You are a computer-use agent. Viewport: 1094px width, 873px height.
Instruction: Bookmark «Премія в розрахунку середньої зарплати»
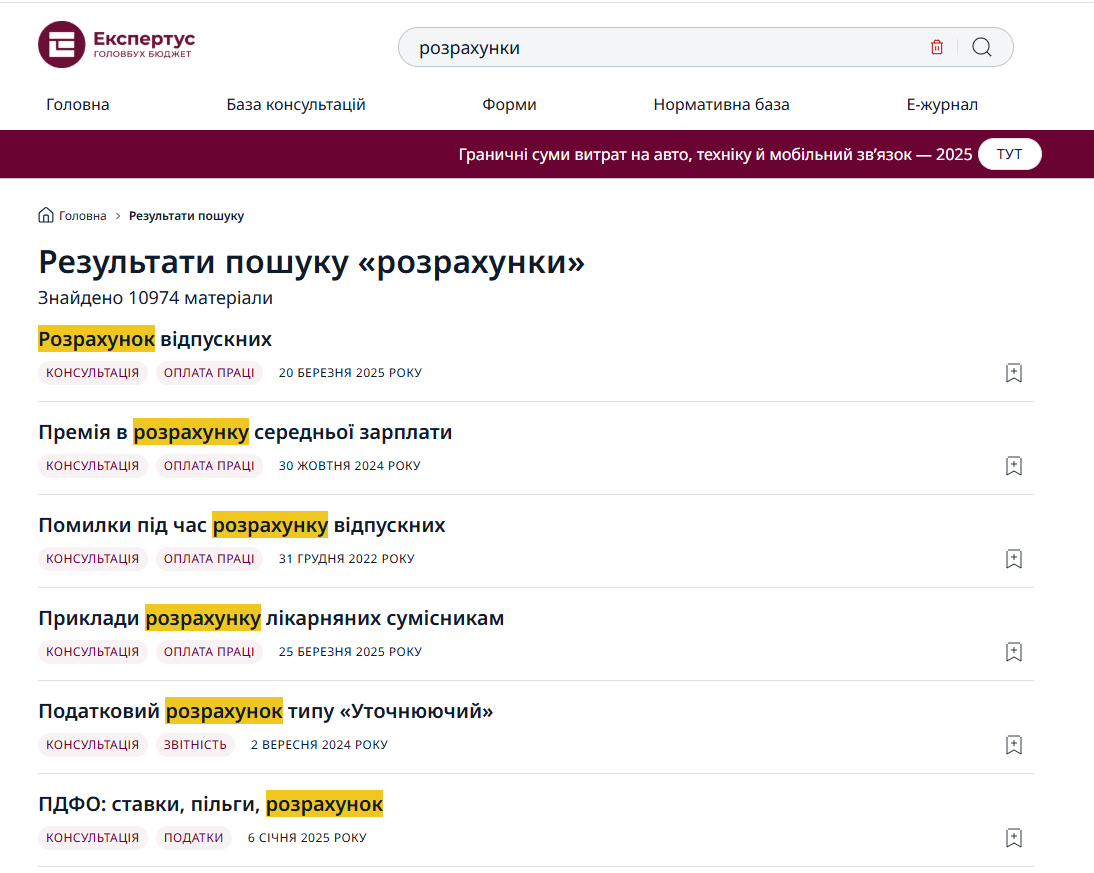click(x=1013, y=466)
